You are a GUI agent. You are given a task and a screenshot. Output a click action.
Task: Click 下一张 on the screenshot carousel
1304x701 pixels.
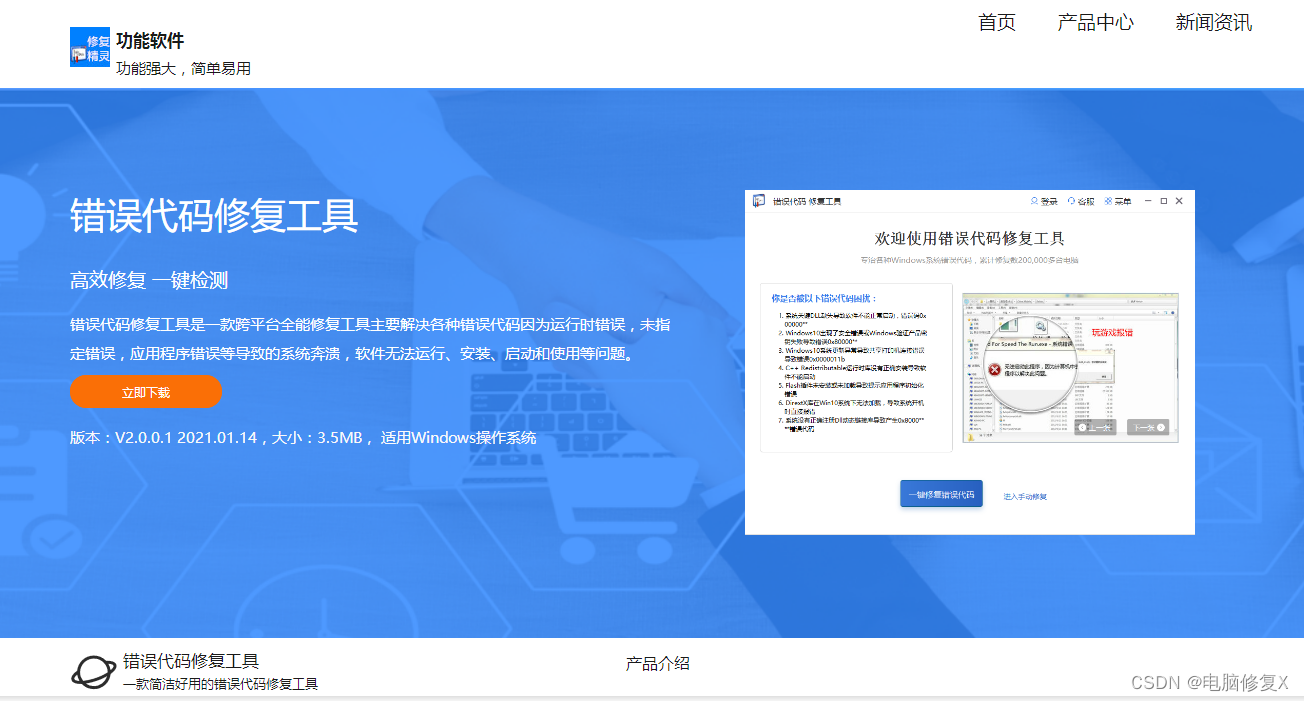(x=1147, y=427)
